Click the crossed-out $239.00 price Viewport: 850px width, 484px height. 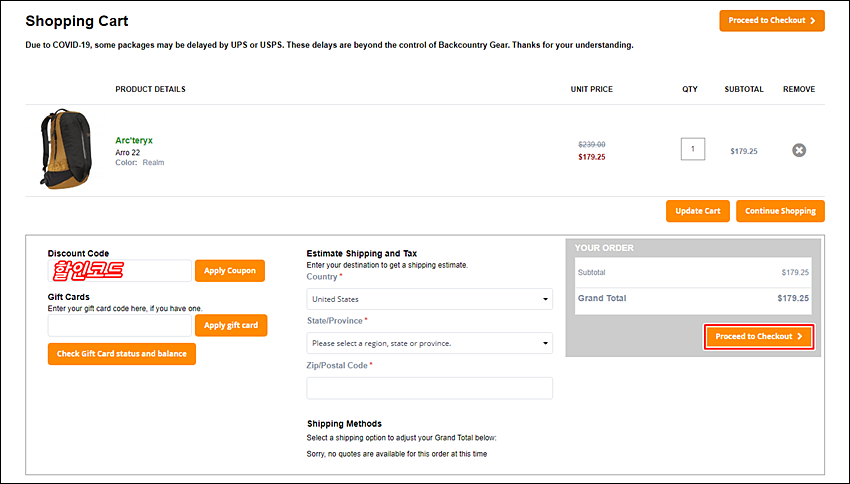pyautogui.click(x=591, y=145)
